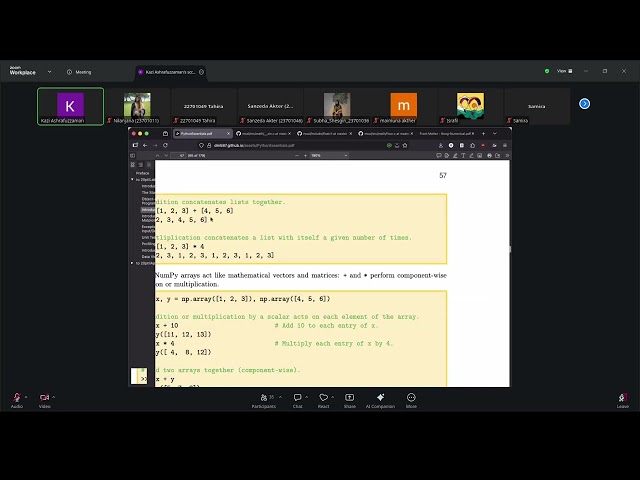This screenshot has height=480, width=640.
Task: Click the Leave meeting button
Action: (622, 398)
